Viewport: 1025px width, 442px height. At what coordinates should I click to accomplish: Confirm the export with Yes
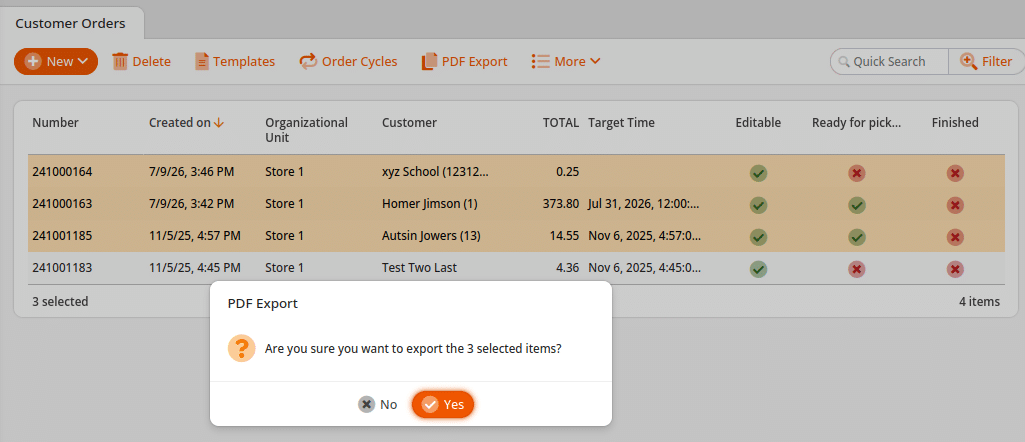tap(443, 405)
